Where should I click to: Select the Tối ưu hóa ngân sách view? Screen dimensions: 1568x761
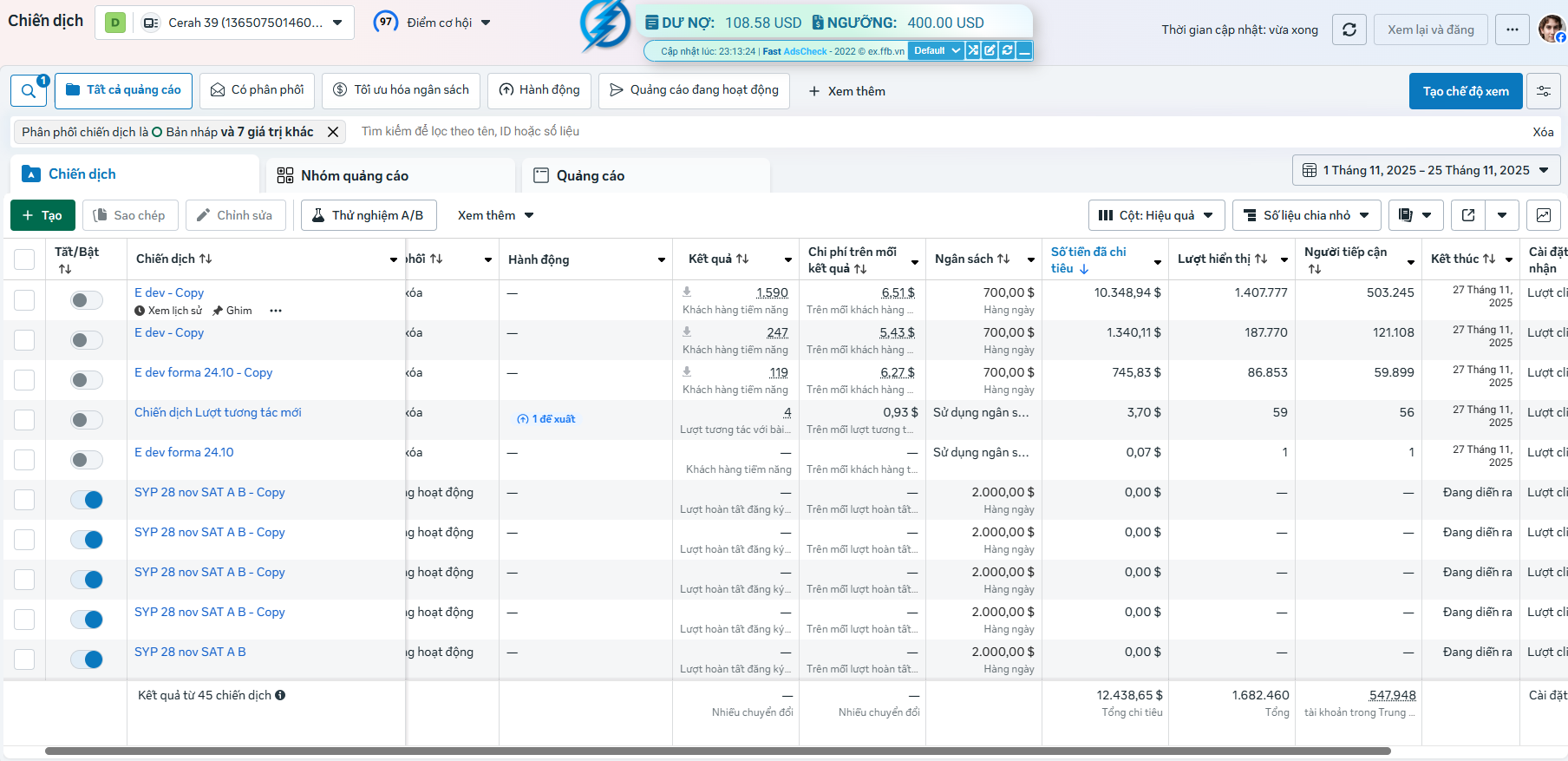click(x=401, y=90)
